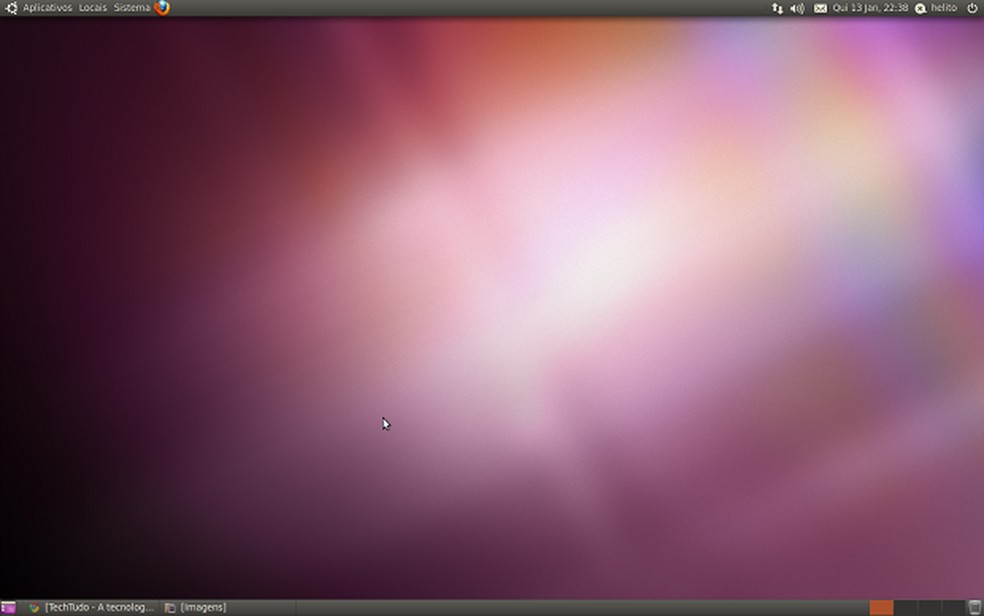
Task: Open the network connections indicator
Action: point(778,8)
